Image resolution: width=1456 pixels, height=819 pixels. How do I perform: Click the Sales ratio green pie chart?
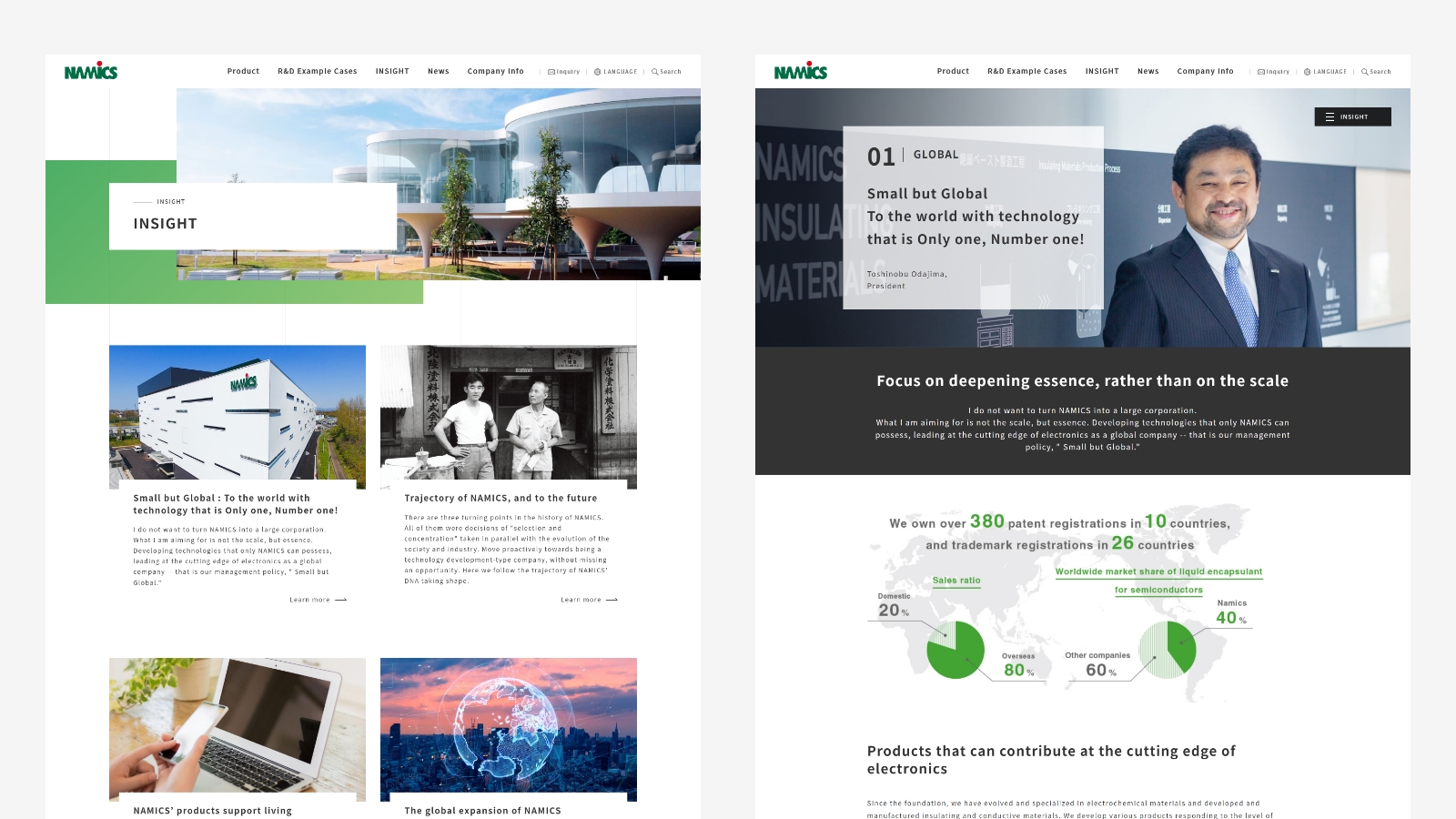coord(955,650)
